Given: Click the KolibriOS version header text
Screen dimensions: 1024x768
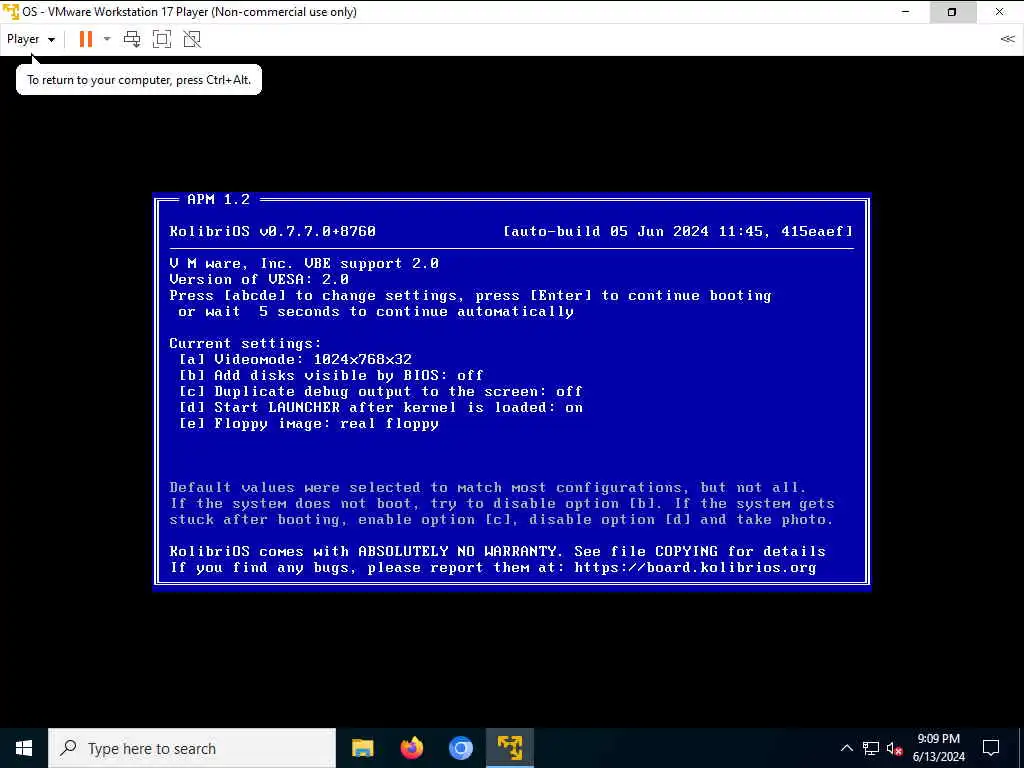Looking at the screenshot, I should tap(272, 231).
